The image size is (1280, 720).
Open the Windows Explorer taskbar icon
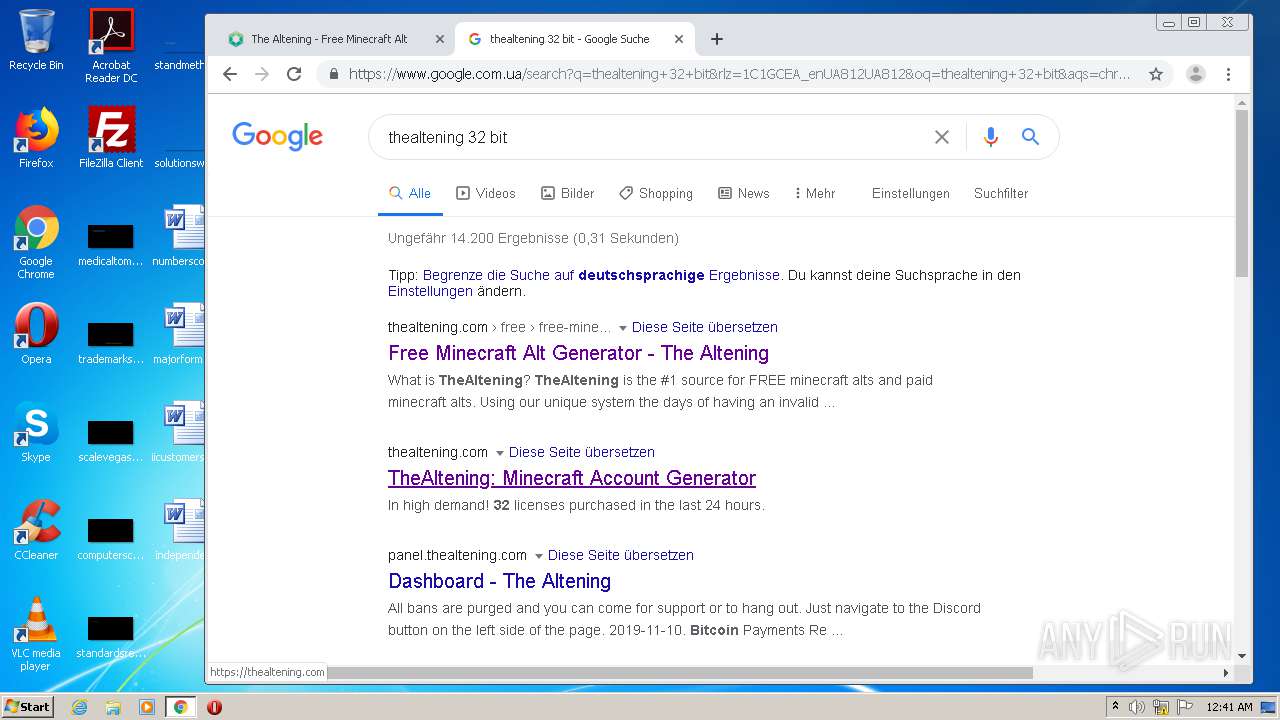click(x=113, y=707)
